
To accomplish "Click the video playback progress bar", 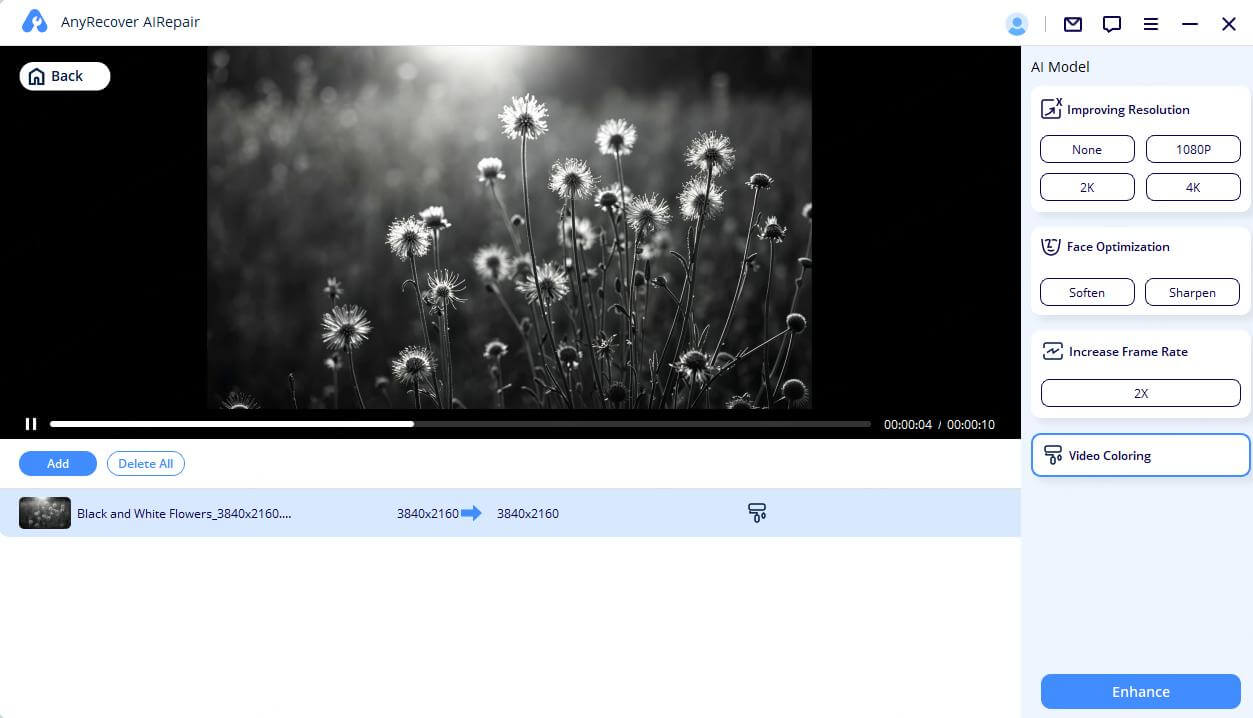I will (x=460, y=423).
